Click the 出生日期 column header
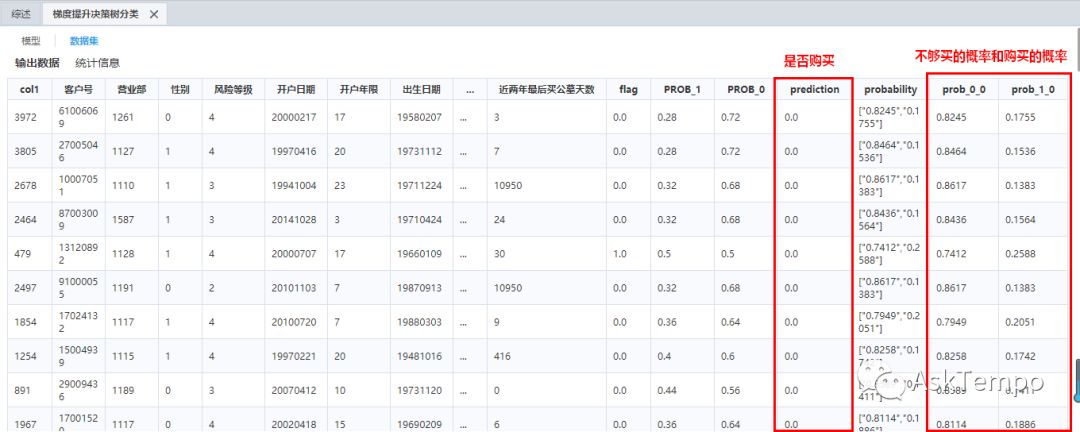 point(421,90)
